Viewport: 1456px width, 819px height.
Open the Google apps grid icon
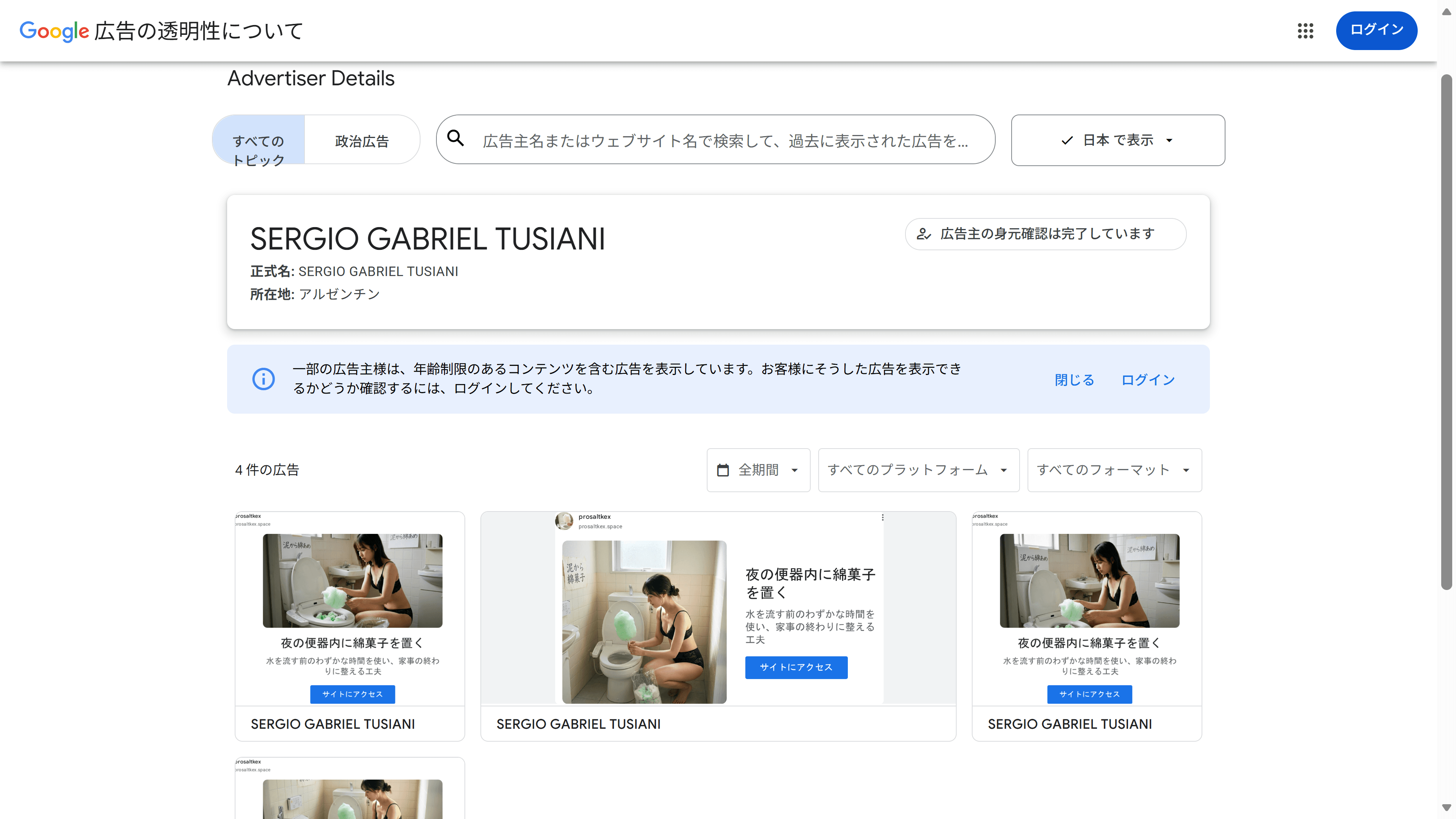[x=1305, y=30]
